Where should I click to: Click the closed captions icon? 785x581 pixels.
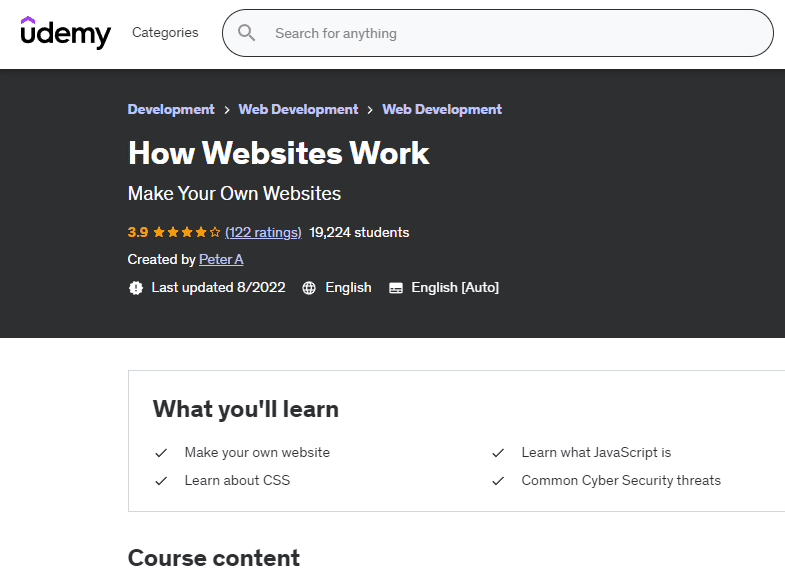(x=396, y=288)
